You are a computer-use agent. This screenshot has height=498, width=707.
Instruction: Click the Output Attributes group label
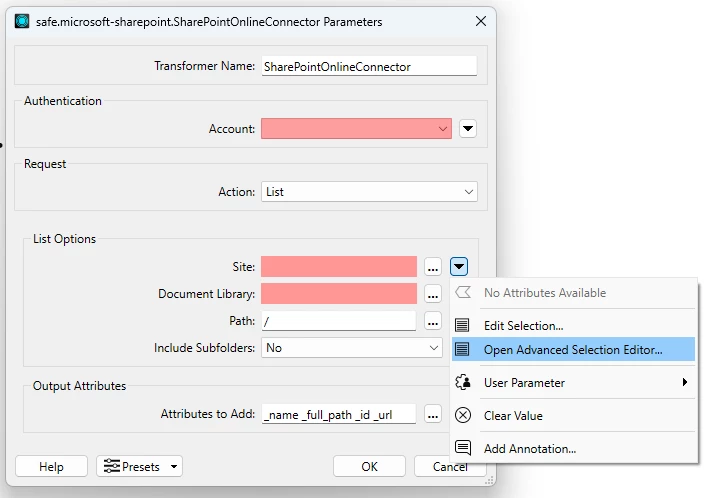click(x=79, y=386)
